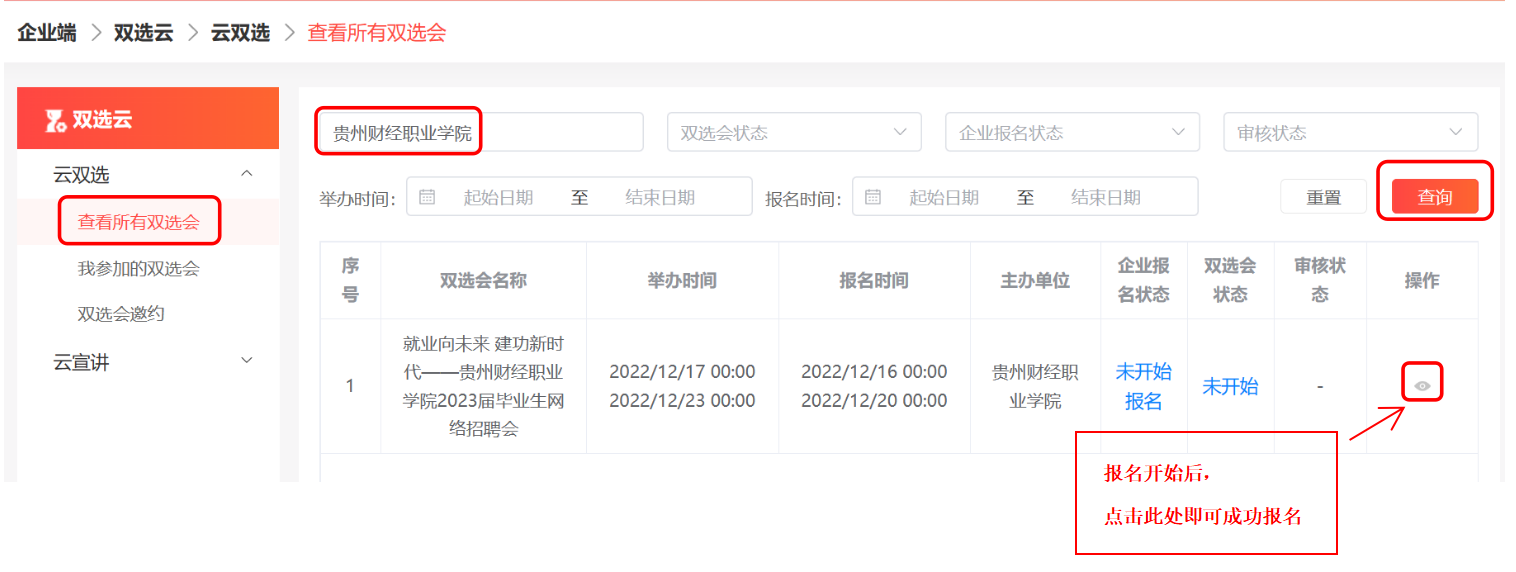Open the 企业报名状态 dropdown

coord(1072,132)
